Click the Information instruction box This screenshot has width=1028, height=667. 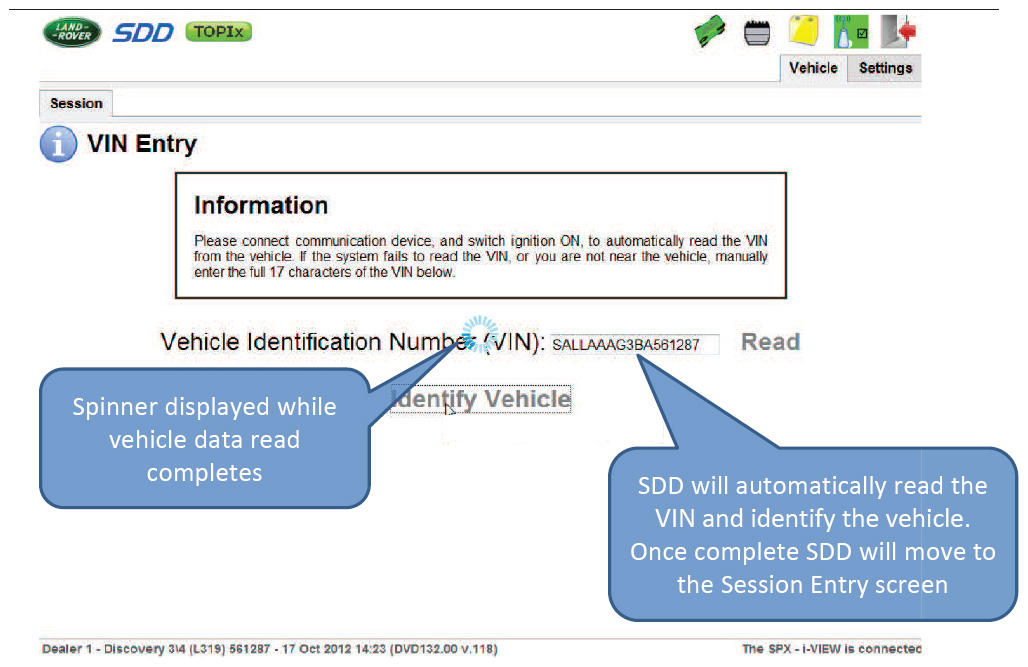click(x=480, y=235)
